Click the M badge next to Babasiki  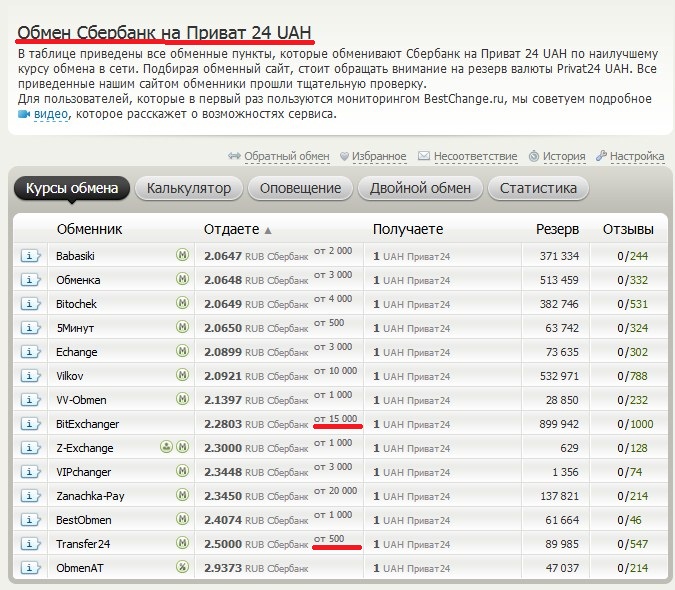tap(183, 255)
